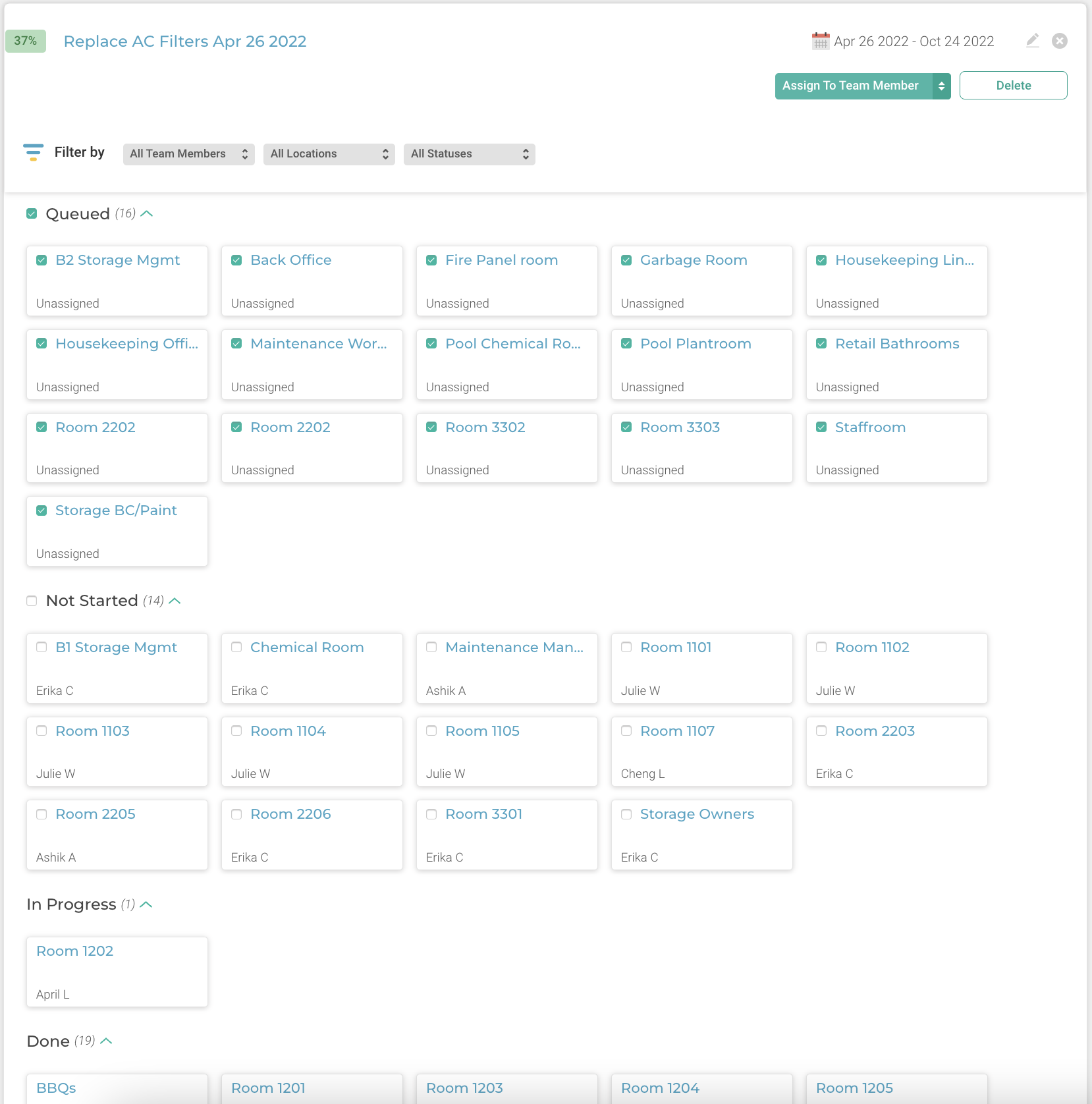Uncheck the Queued select-all checkbox
This screenshot has width=1092, height=1104.
pyautogui.click(x=32, y=213)
